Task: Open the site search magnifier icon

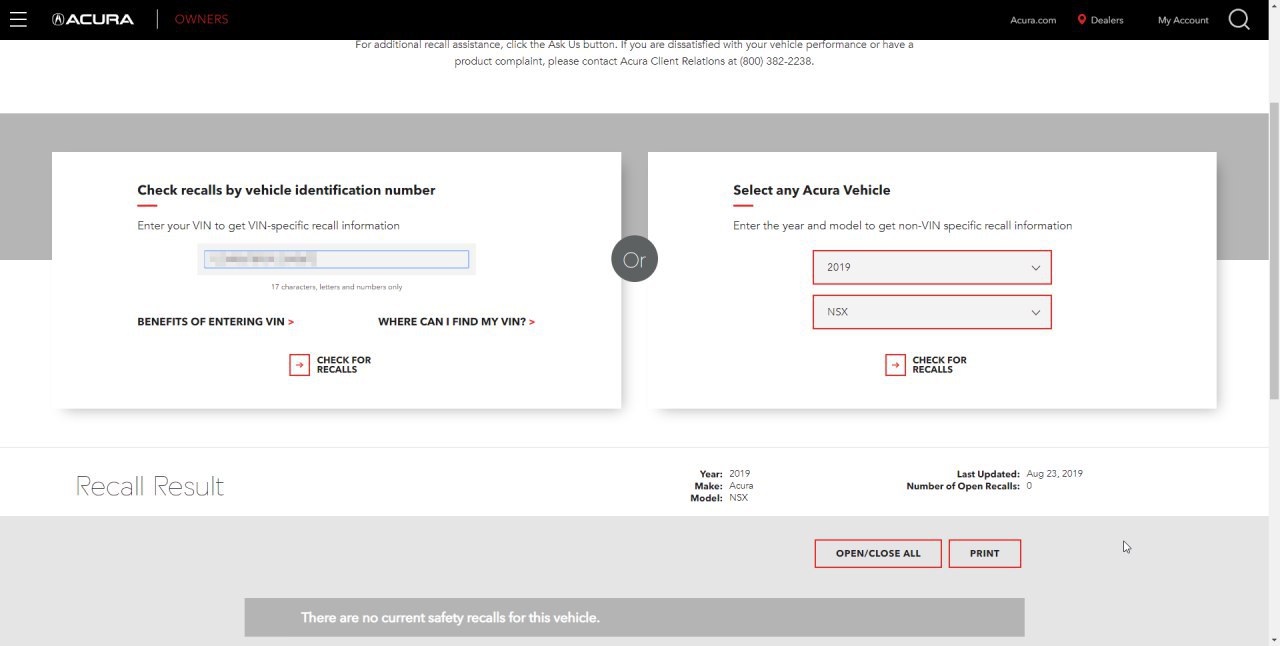Action: 1239,19
